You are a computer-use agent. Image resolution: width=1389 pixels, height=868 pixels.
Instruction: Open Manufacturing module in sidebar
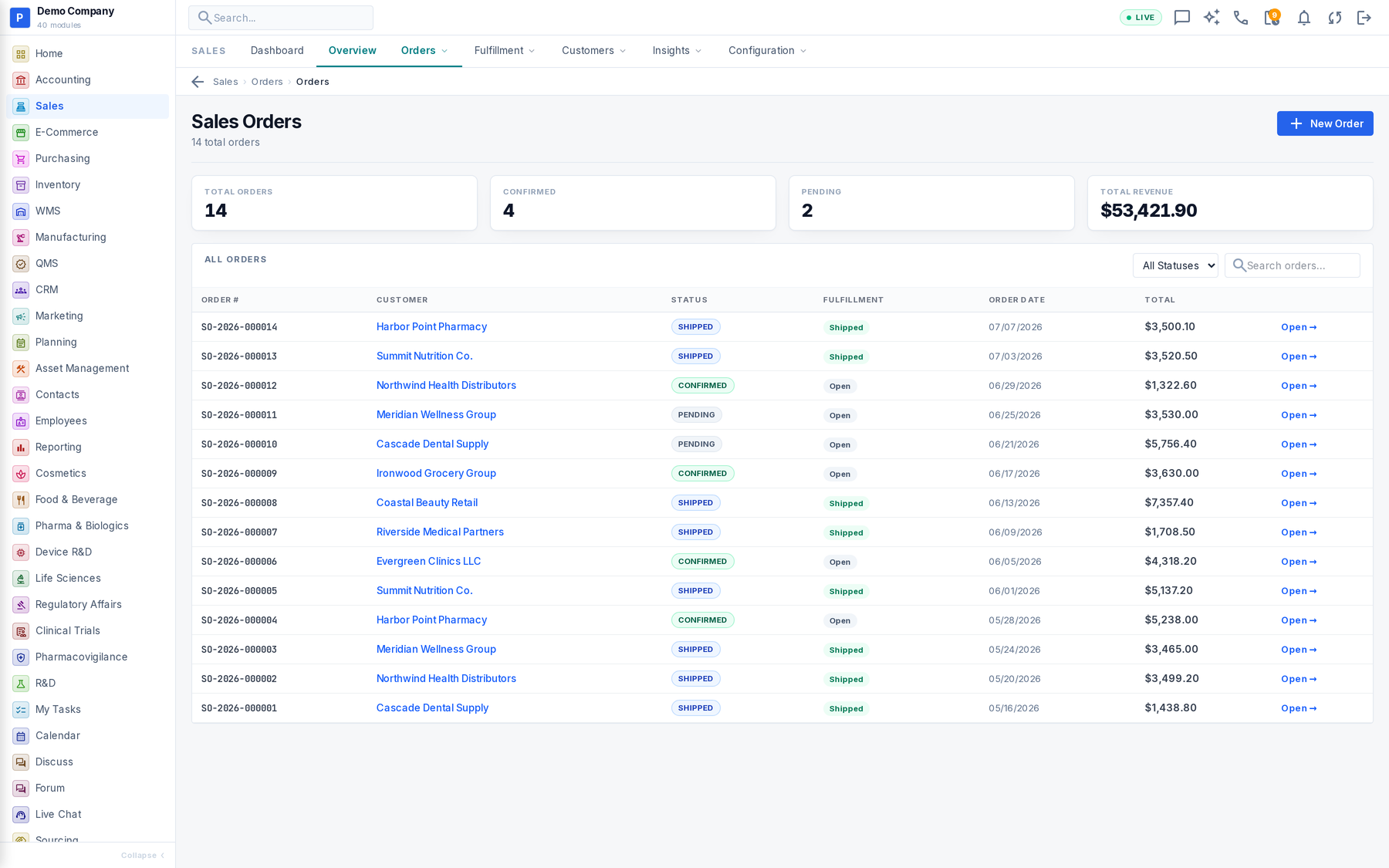(x=87, y=237)
